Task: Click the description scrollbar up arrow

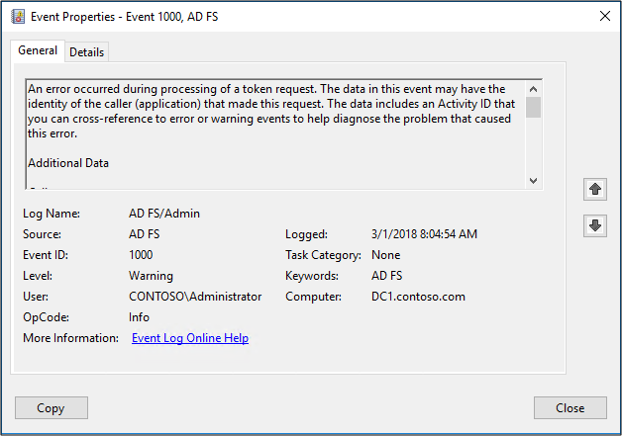Action: (533, 87)
